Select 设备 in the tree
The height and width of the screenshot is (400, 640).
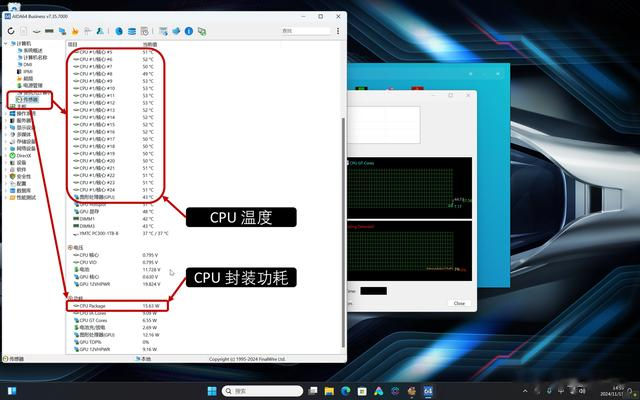tap(21, 162)
